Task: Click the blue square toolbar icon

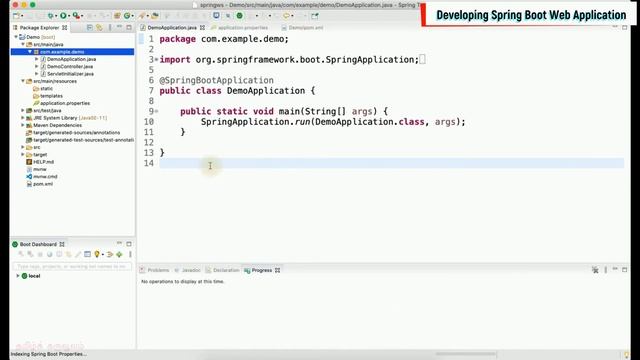Action: point(216,16)
